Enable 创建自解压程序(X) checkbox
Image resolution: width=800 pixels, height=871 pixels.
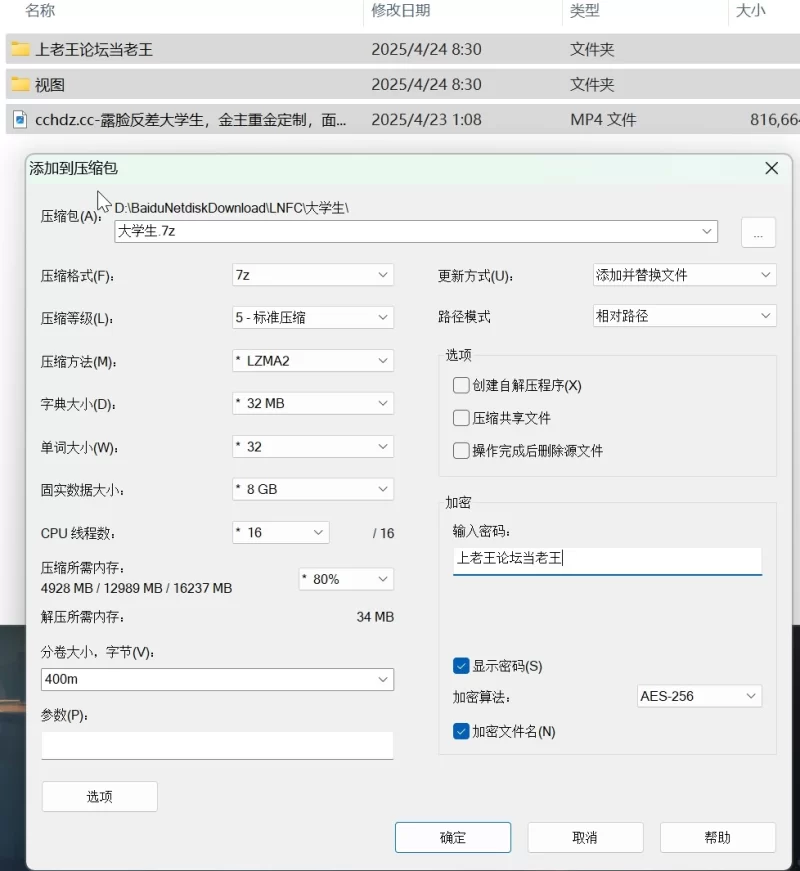[461, 386]
